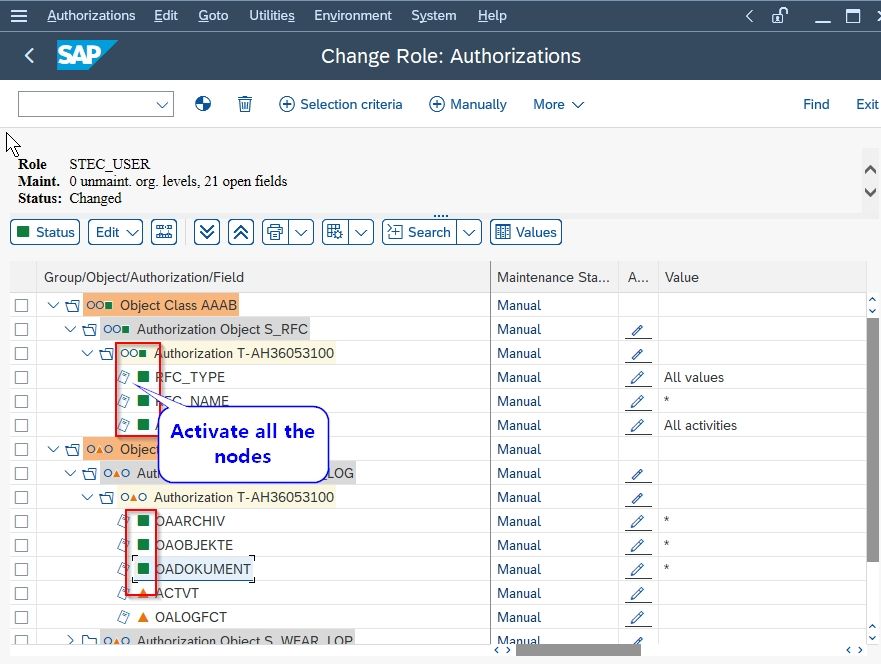Viewport: 881px width, 664px height.
Task: Click the folder icon of Authorization Object S_RFC
Action: [x=89, y=330]
